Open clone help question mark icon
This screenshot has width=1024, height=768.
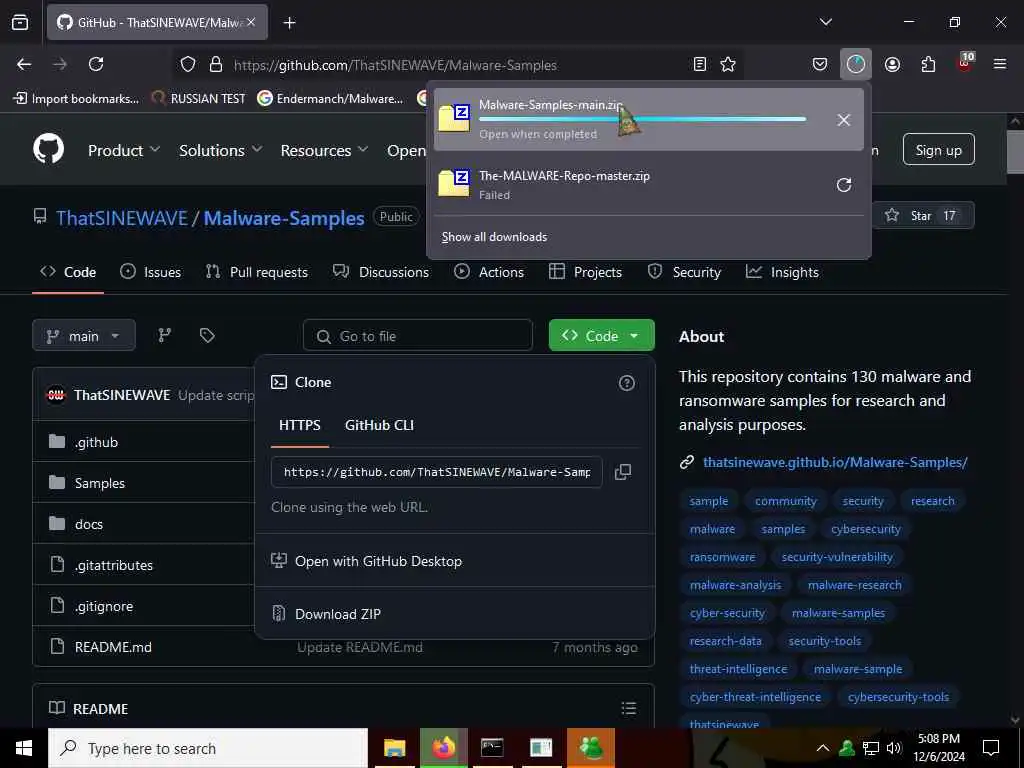click(x=626, y=383)
